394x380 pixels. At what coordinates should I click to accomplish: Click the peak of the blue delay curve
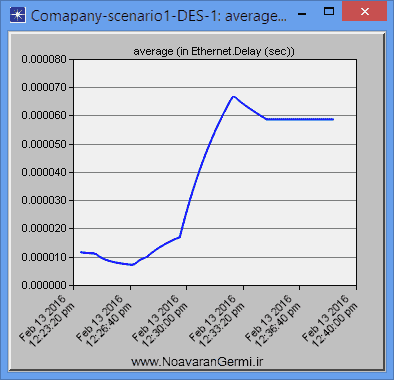pyautogui.click(x=233, y=97)
